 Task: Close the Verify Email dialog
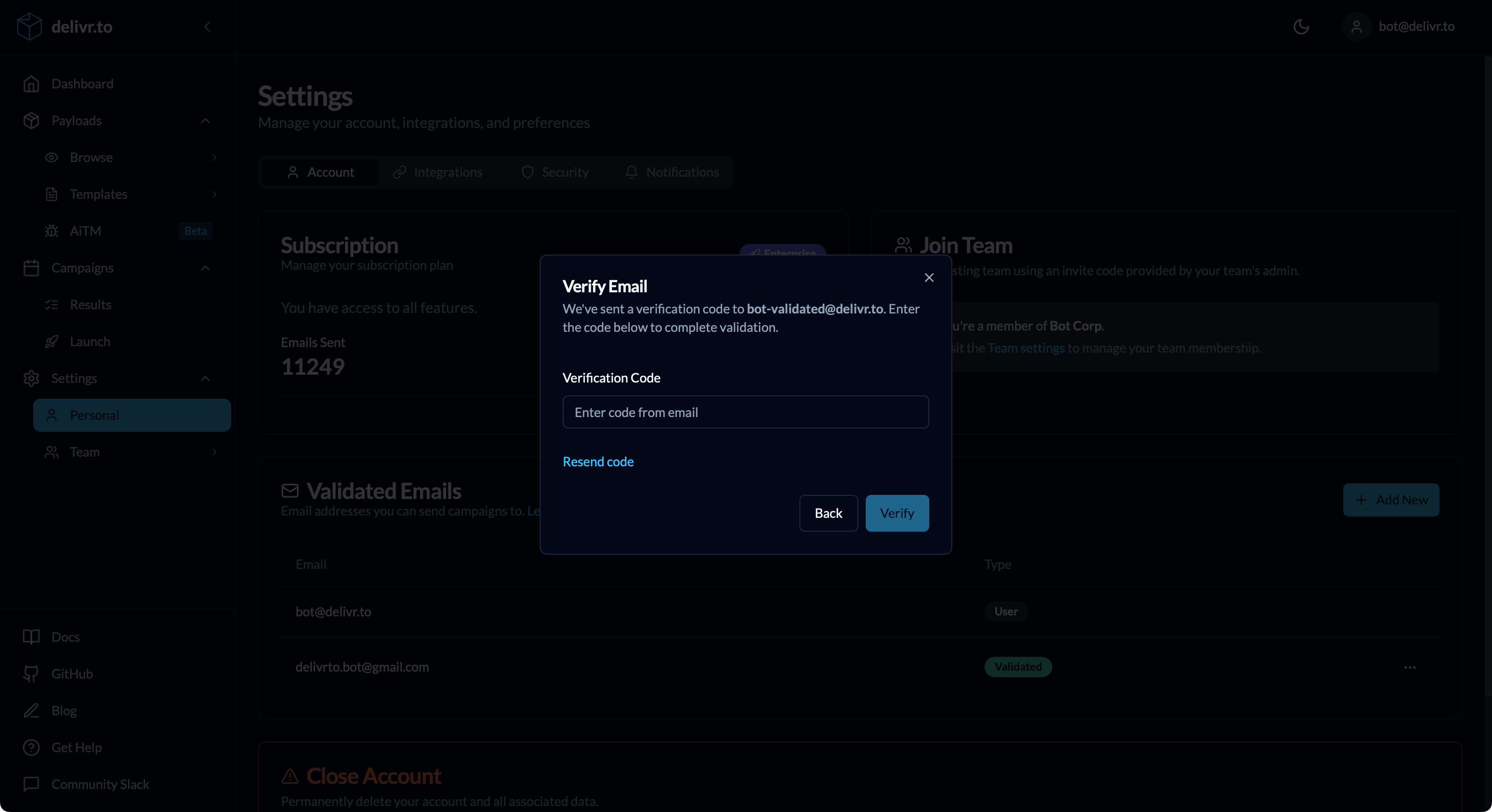coord(929,278)
